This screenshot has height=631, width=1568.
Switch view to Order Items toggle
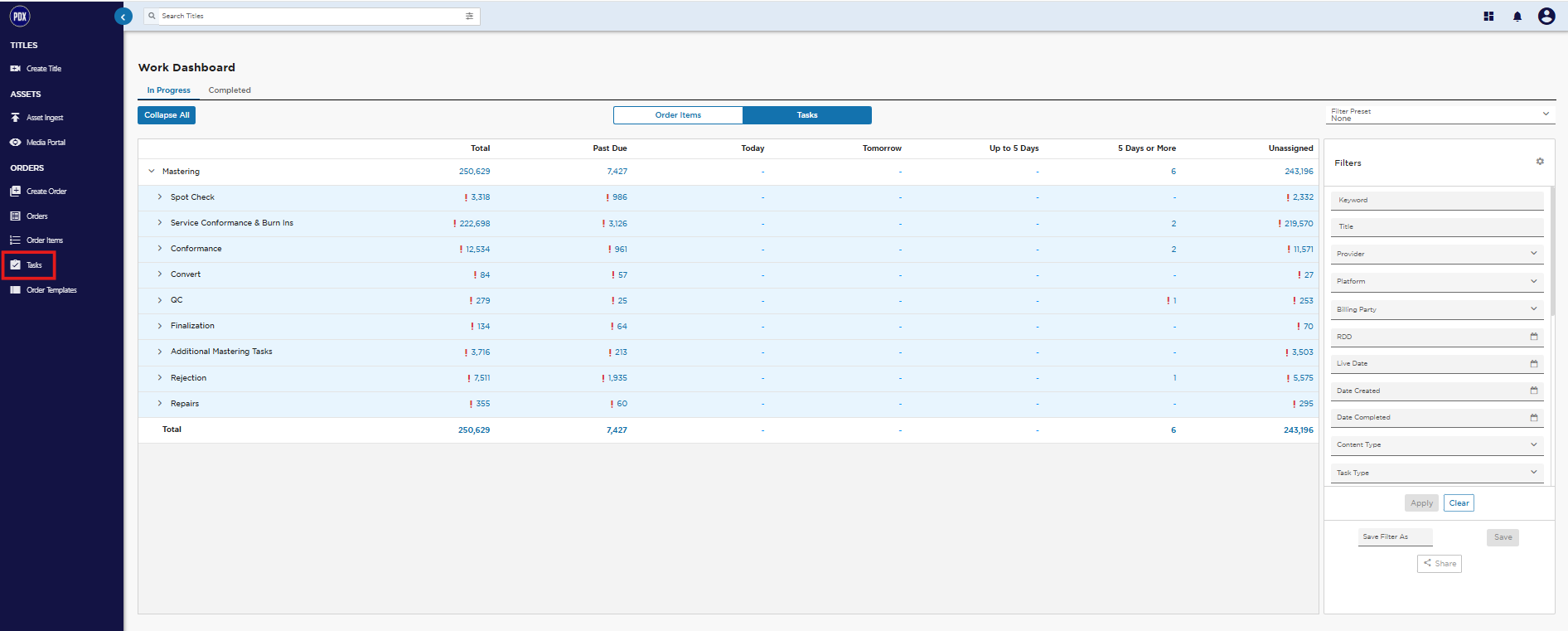click(678, 115)
